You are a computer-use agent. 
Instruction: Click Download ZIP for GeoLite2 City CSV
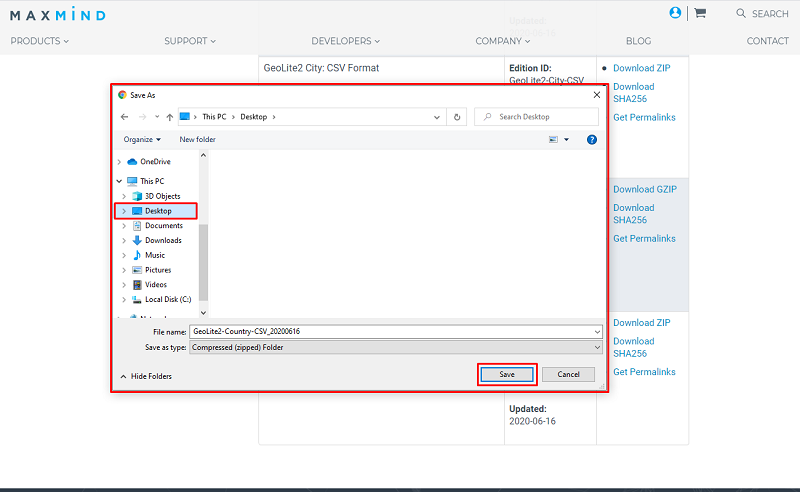pos(641,68)
